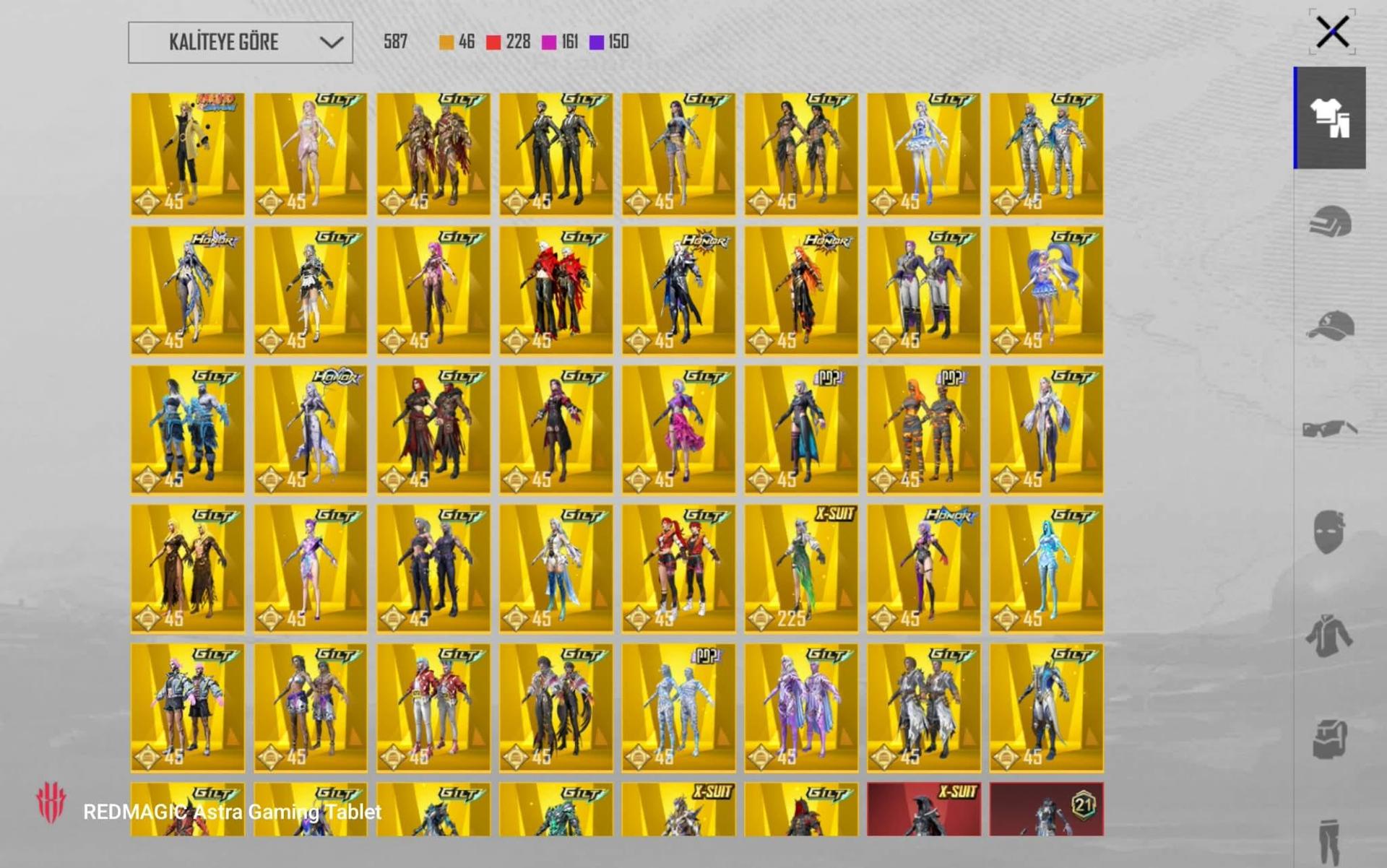Select the X-Suit outfit costing 225

[801, 568]
